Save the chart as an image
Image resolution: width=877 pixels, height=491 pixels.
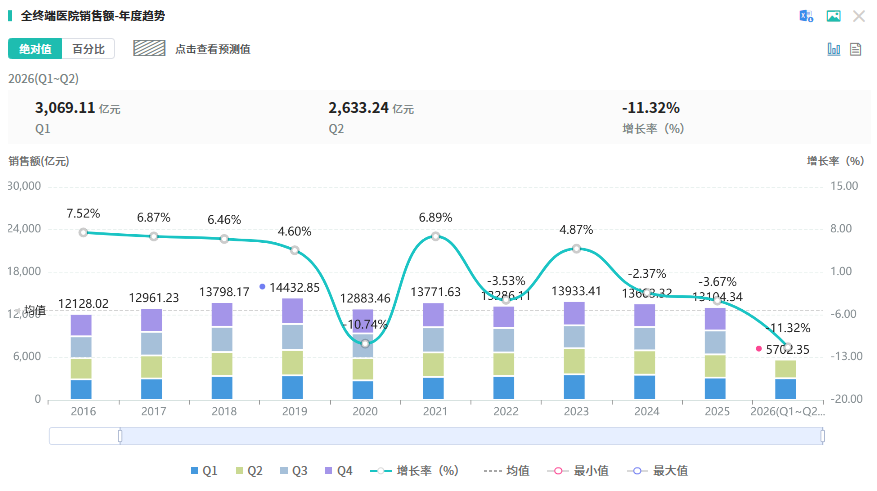(x=833, y=16)
